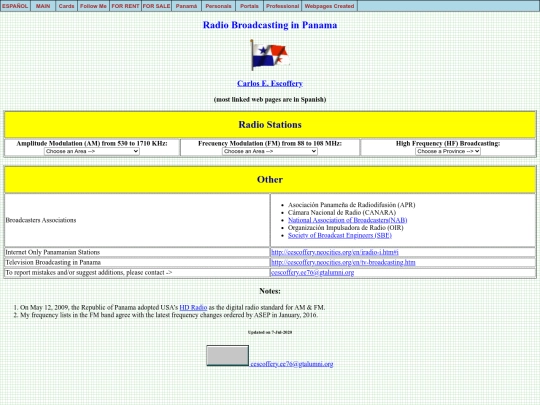This screenshot has width=540, height=405.
Task: Click the ESPAÑOL menu button
Action: click(15, 6)
